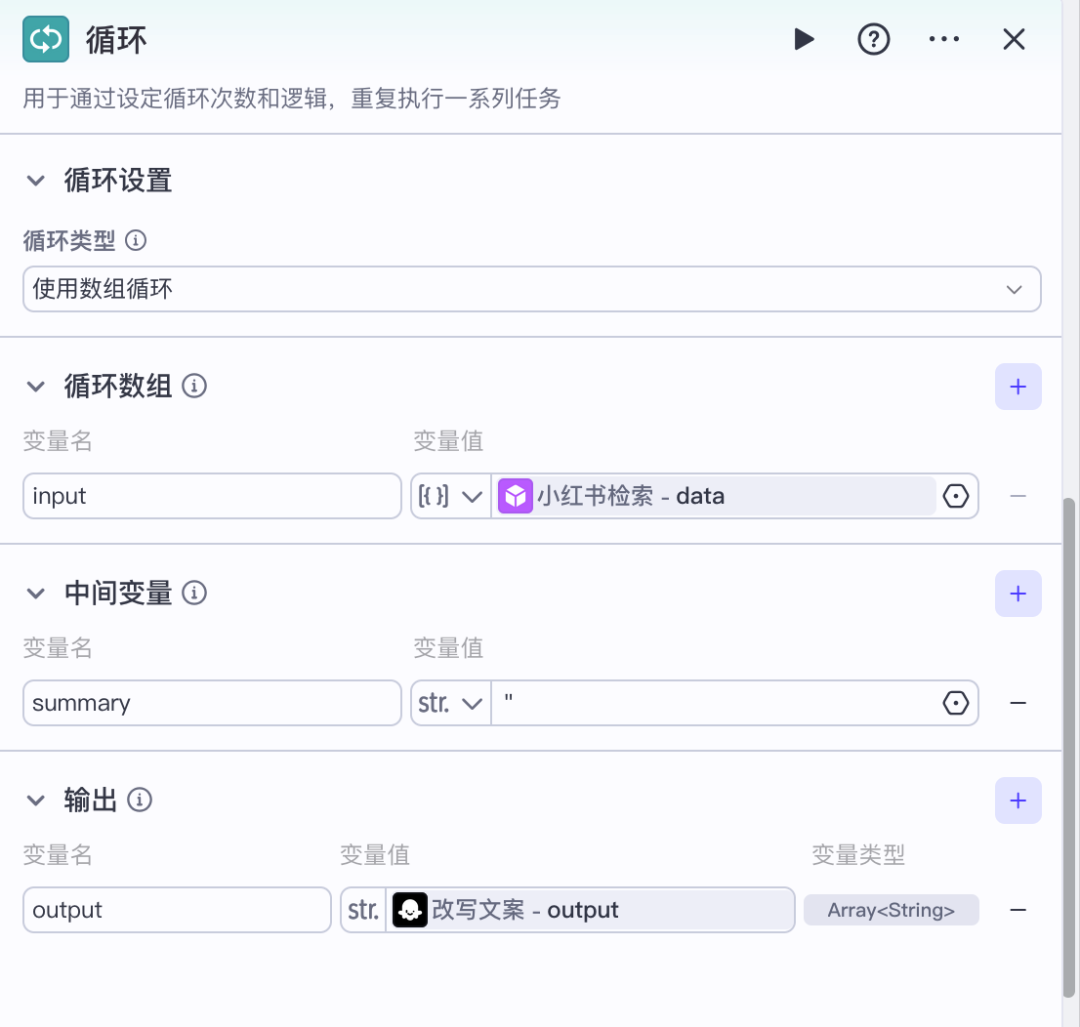Click the info icon beside 循环类型
Screen dimensions: 1080x1027
(x=135, y=241)
